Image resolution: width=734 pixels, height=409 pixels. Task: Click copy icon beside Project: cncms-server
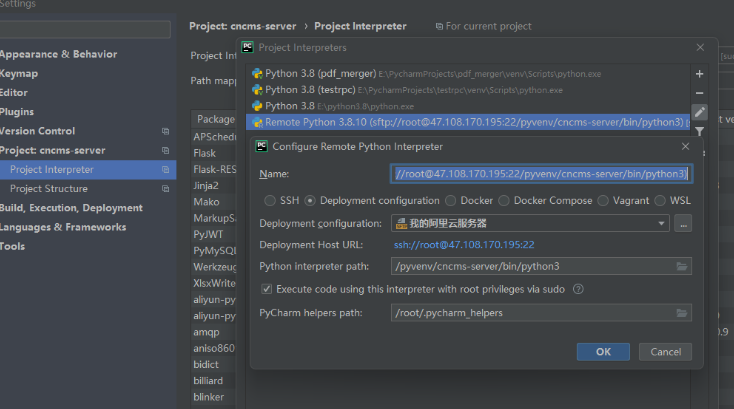(x=165, y=150)
